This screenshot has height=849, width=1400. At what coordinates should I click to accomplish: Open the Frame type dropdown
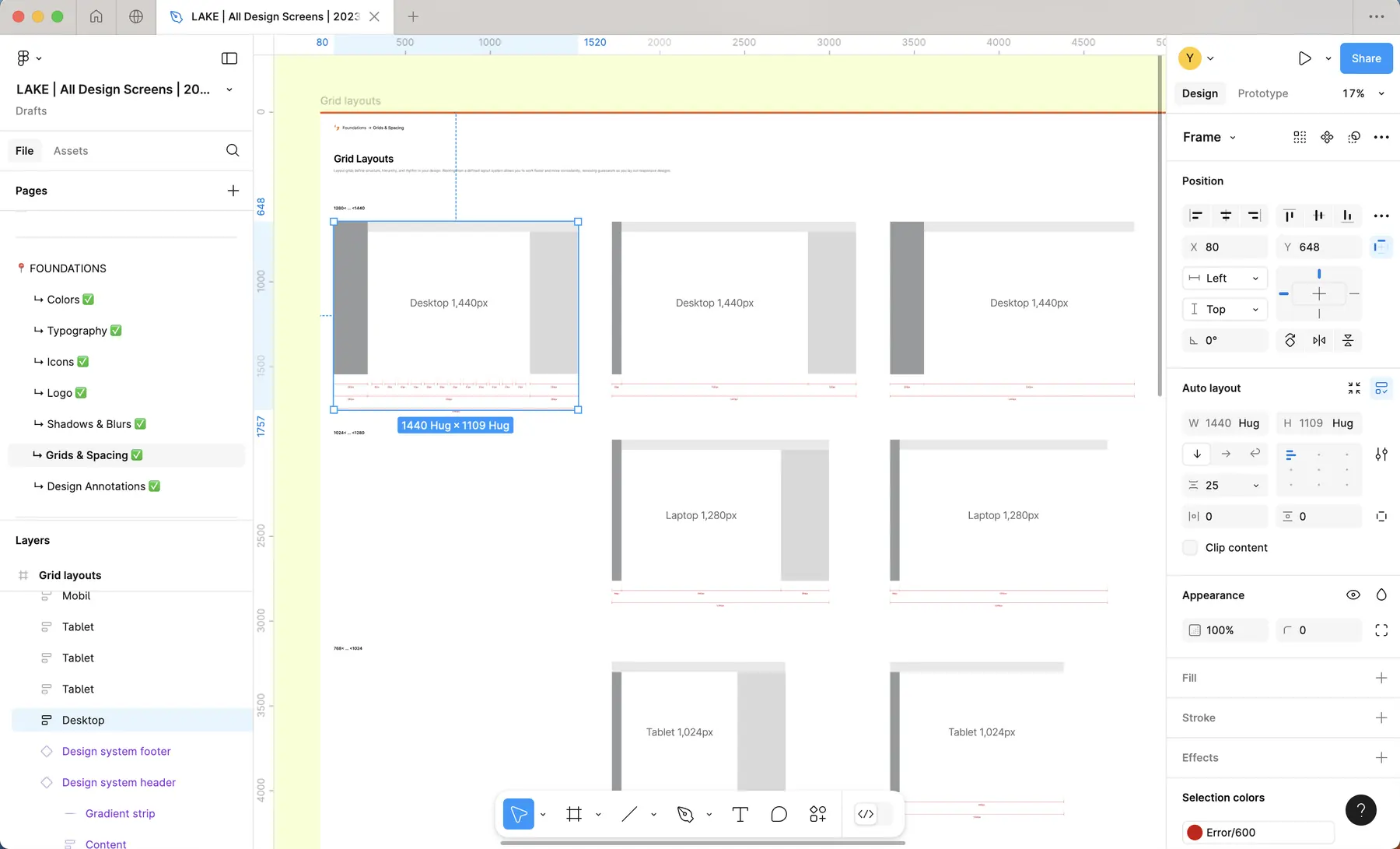pyautogui.click(x=1209, y=137)
